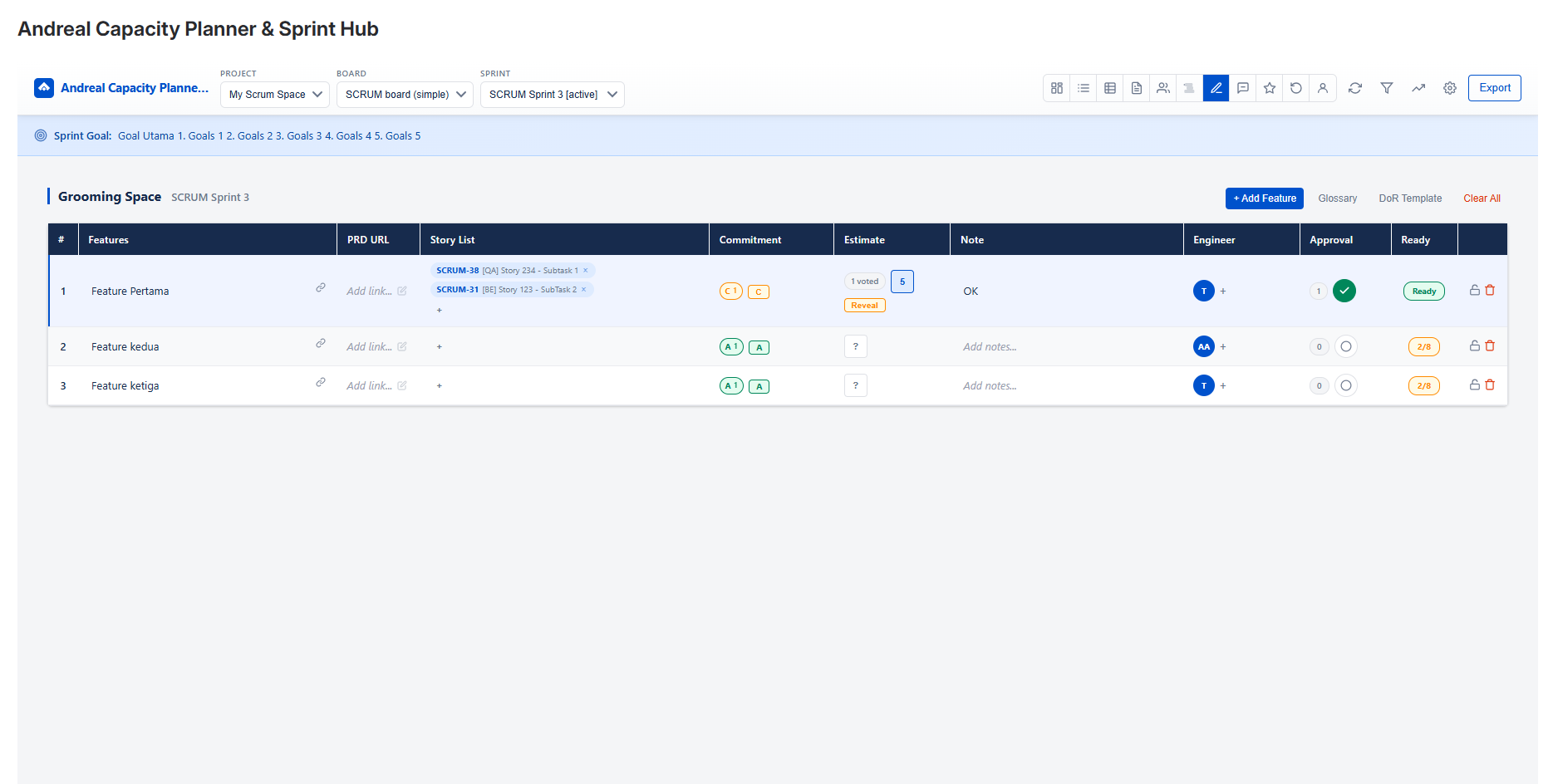1553x784 pixels.
Task: Click the Reveal estimate badge for Feature Pertama
Action: (864, 305)
